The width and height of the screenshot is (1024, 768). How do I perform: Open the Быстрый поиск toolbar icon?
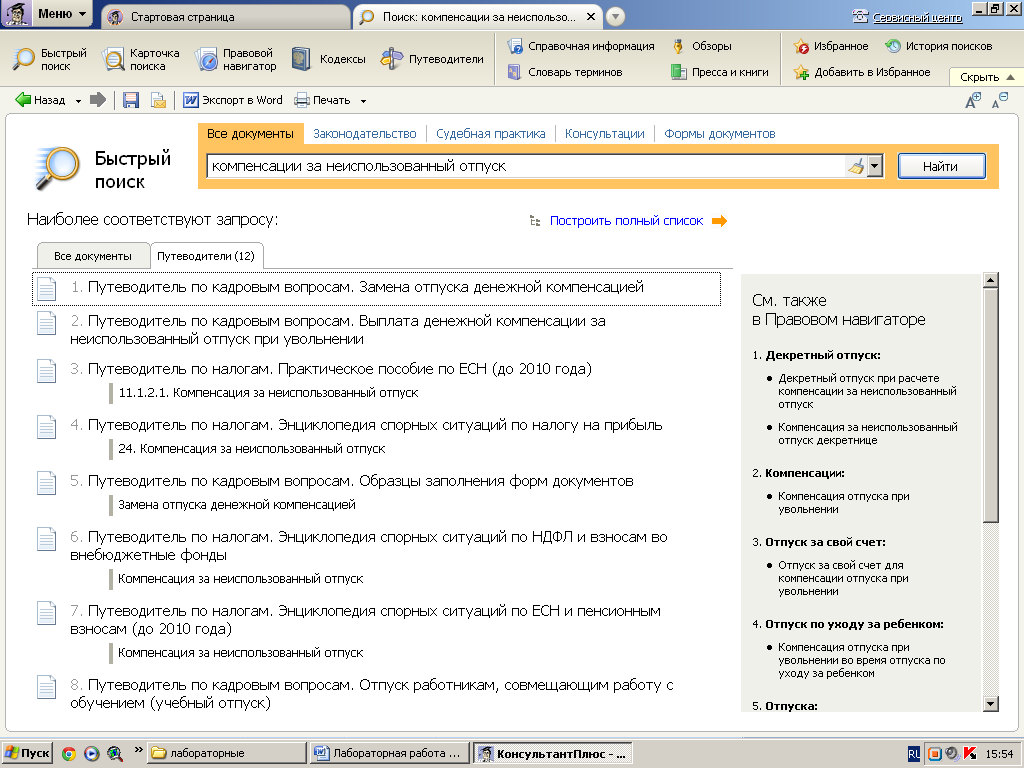pyautogui.click(x=50, y=59)
